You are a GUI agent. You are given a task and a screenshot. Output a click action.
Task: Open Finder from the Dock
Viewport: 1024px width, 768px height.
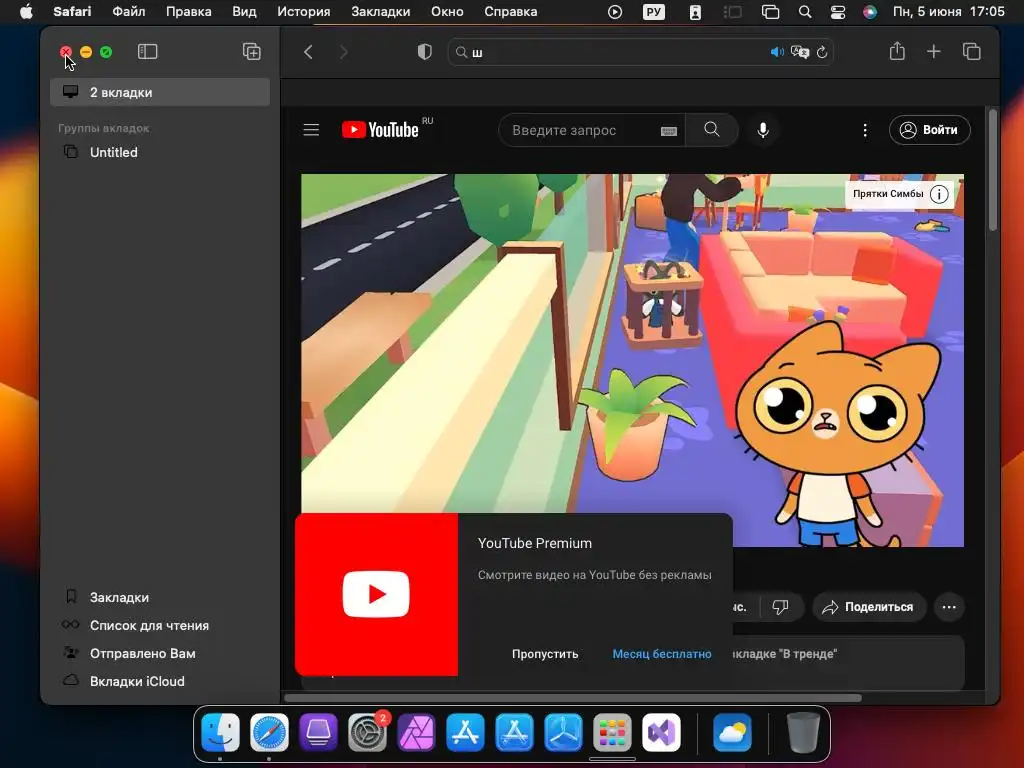click(221, 732)
